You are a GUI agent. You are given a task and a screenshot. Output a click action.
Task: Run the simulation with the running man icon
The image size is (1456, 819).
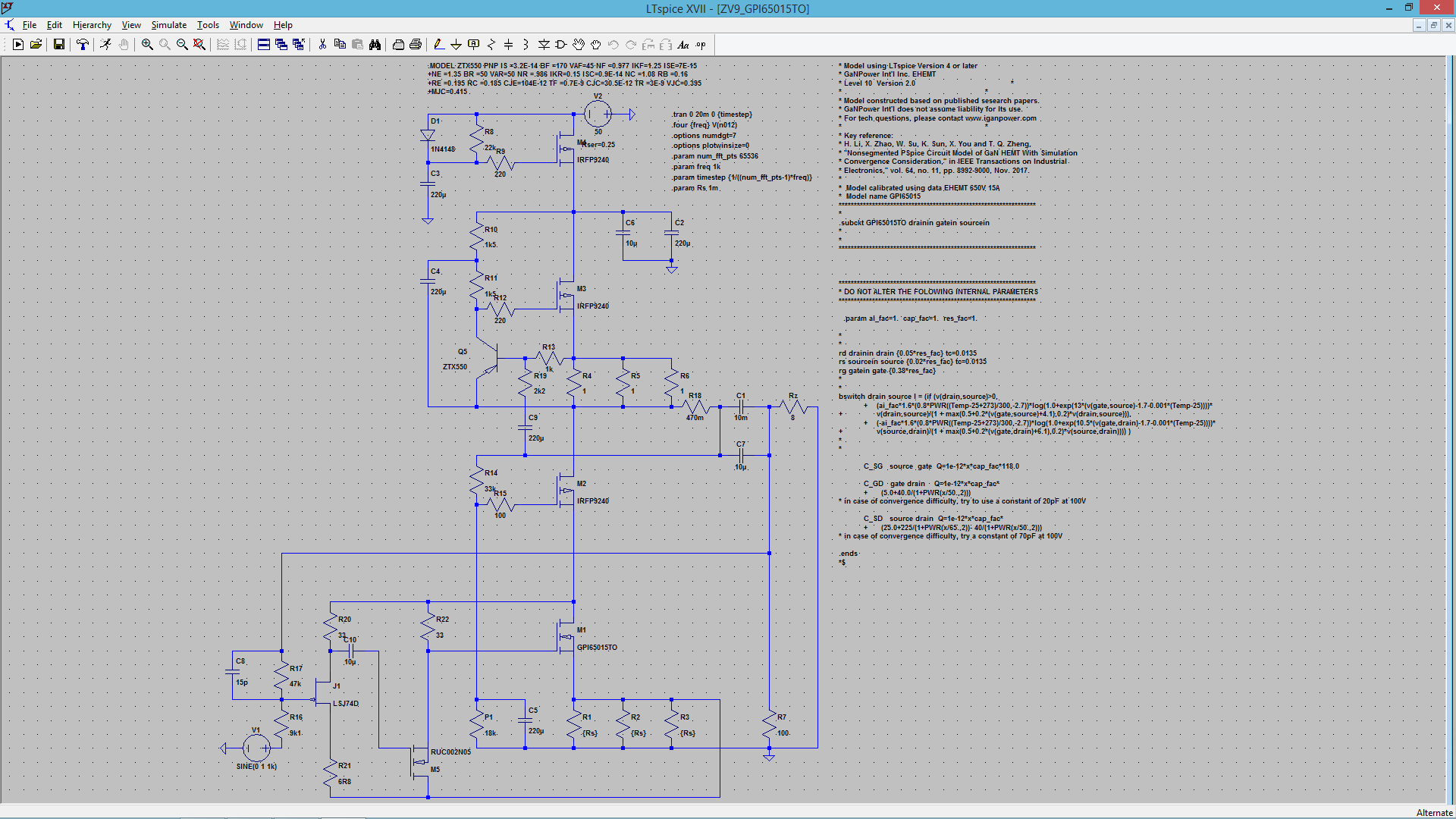(105, 45)
